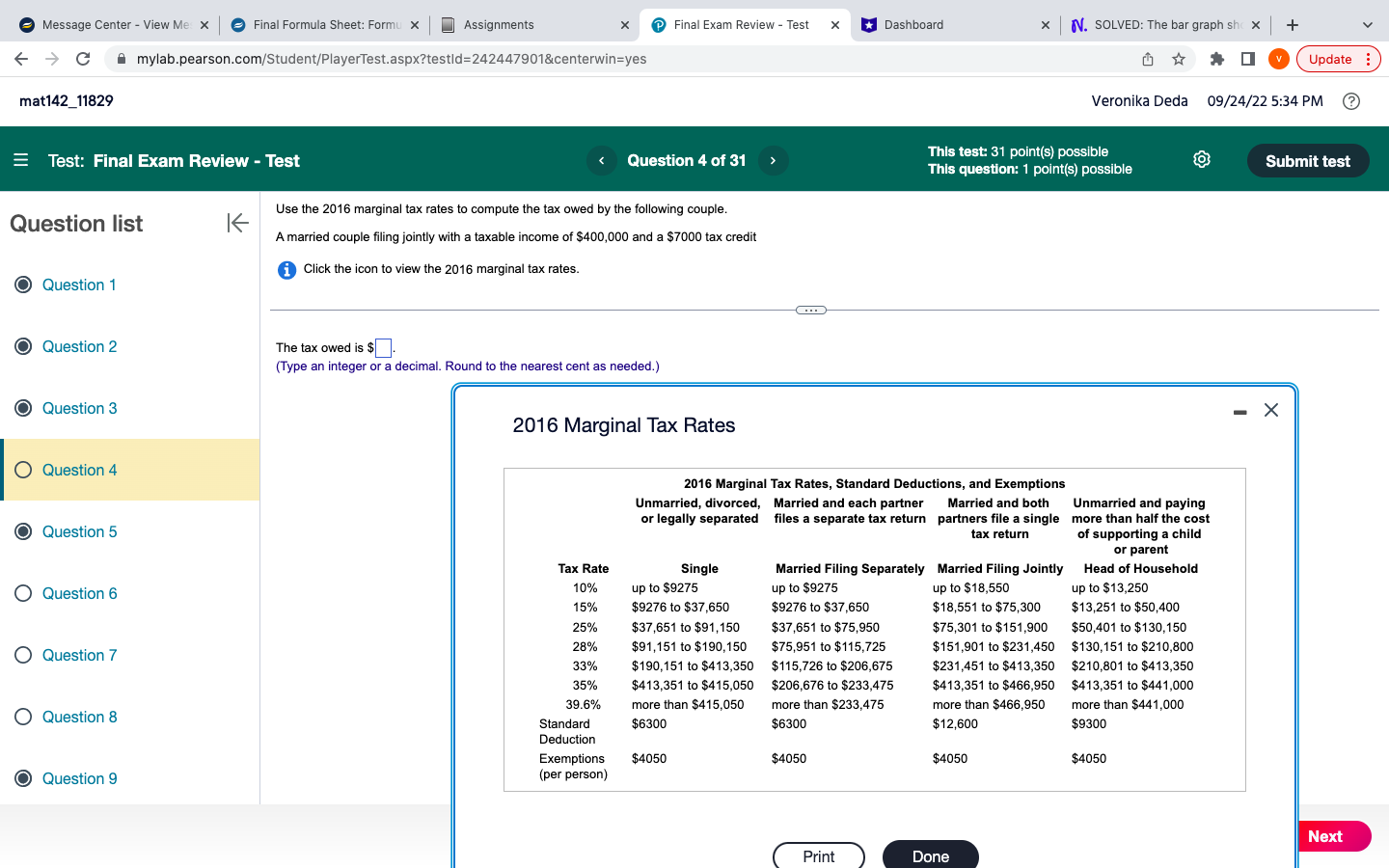Click the Print button
The image size is (1389, 868).
coord(819,856)
